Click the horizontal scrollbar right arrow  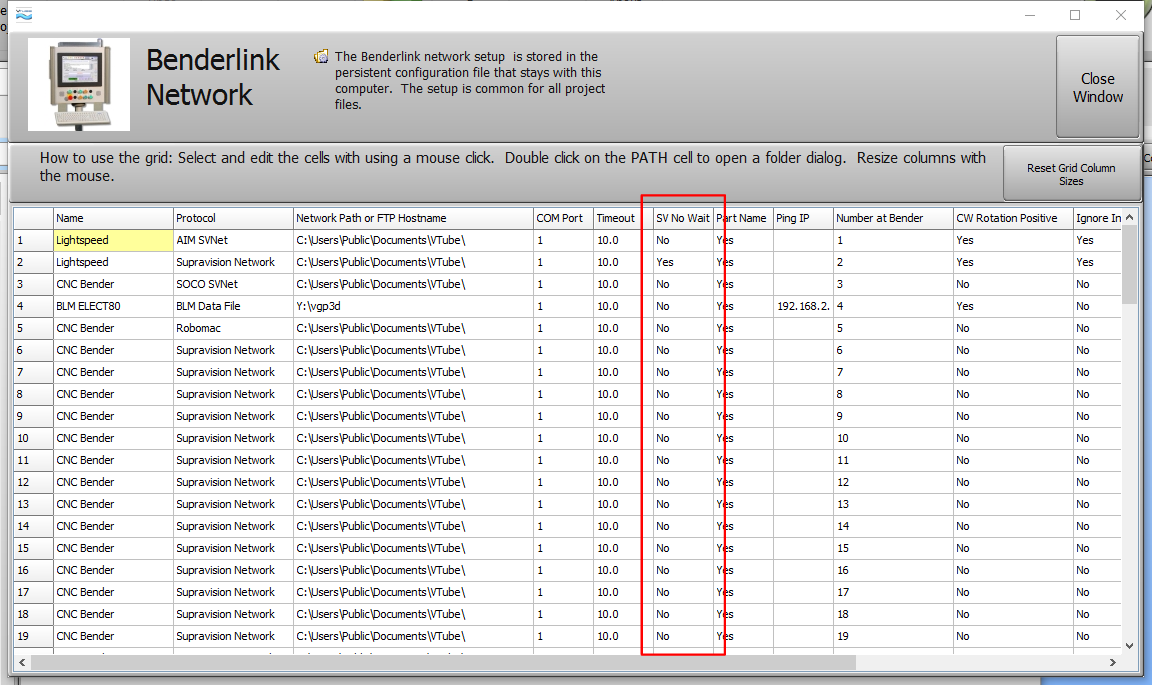click(1113, 662)
